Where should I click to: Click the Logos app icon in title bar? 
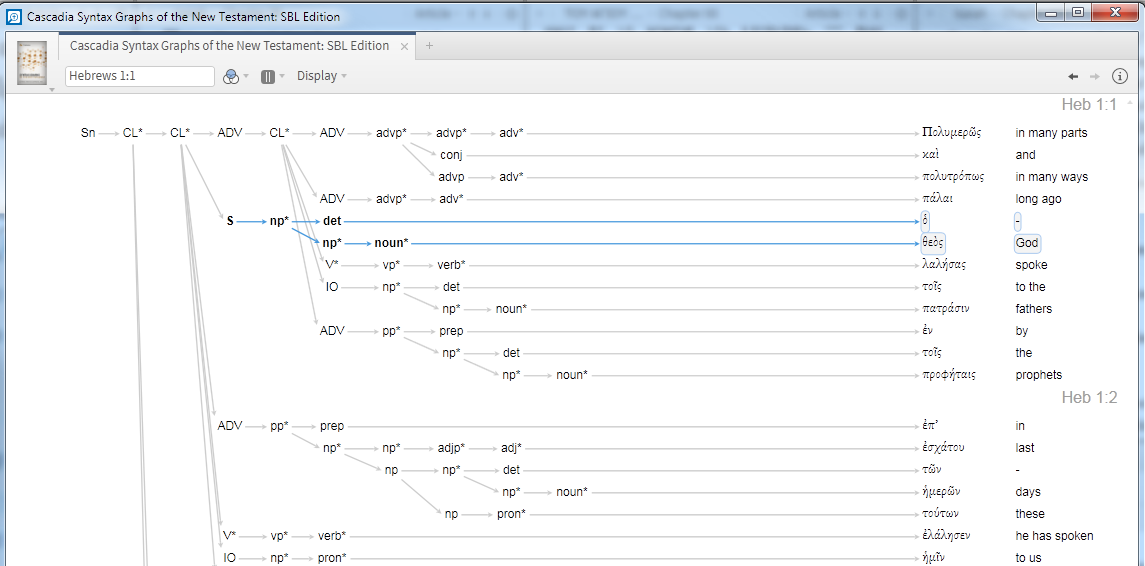(x=12, y=17)
